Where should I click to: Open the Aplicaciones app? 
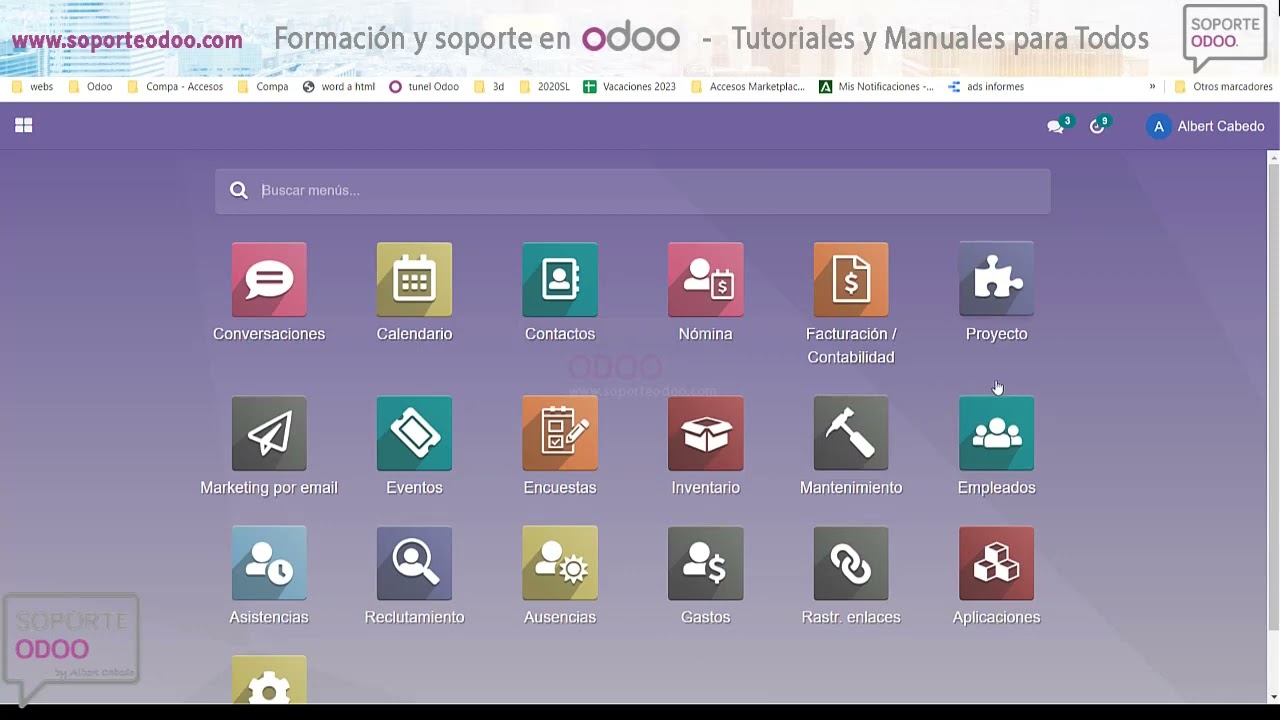coord(997,564)
